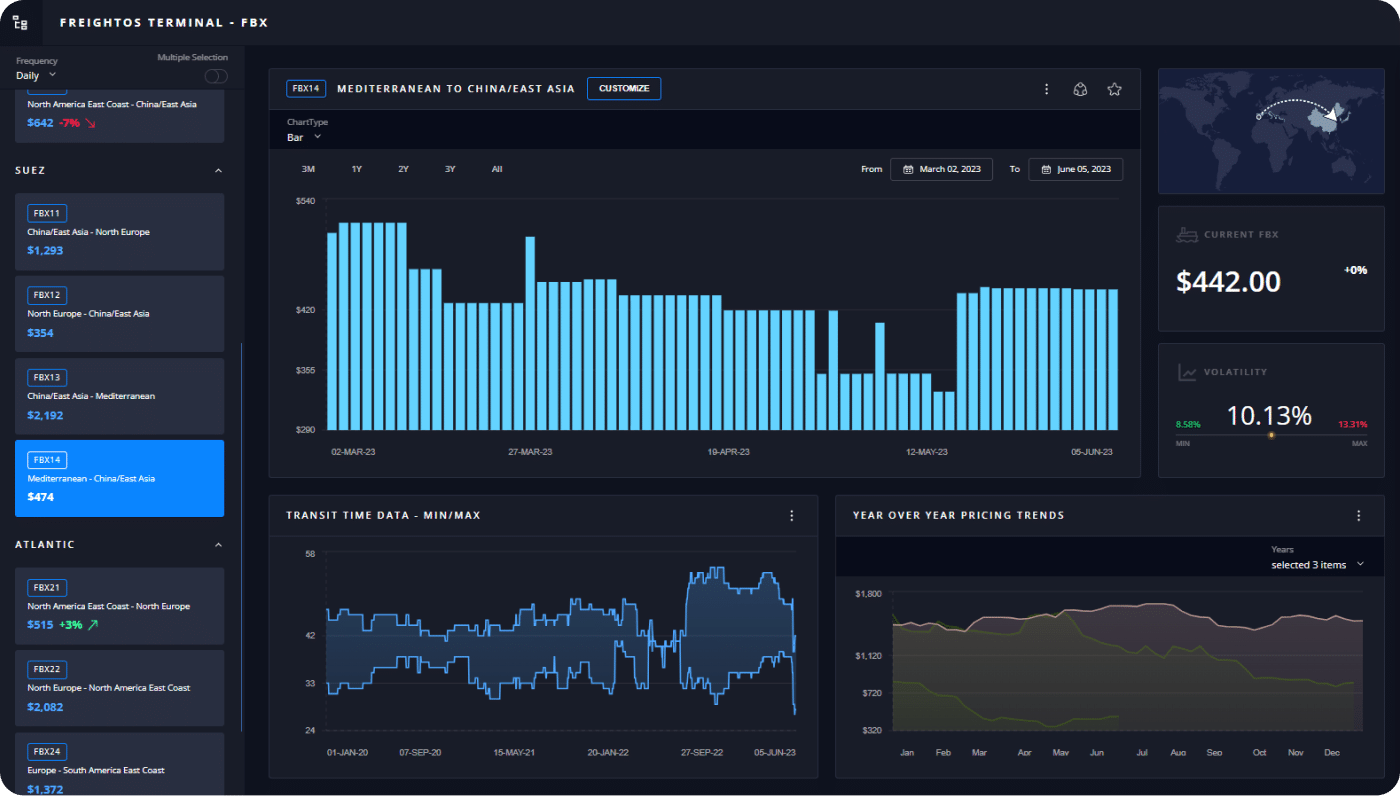Click the 15-MAY-21 label on transit chart

pos(514,752)
